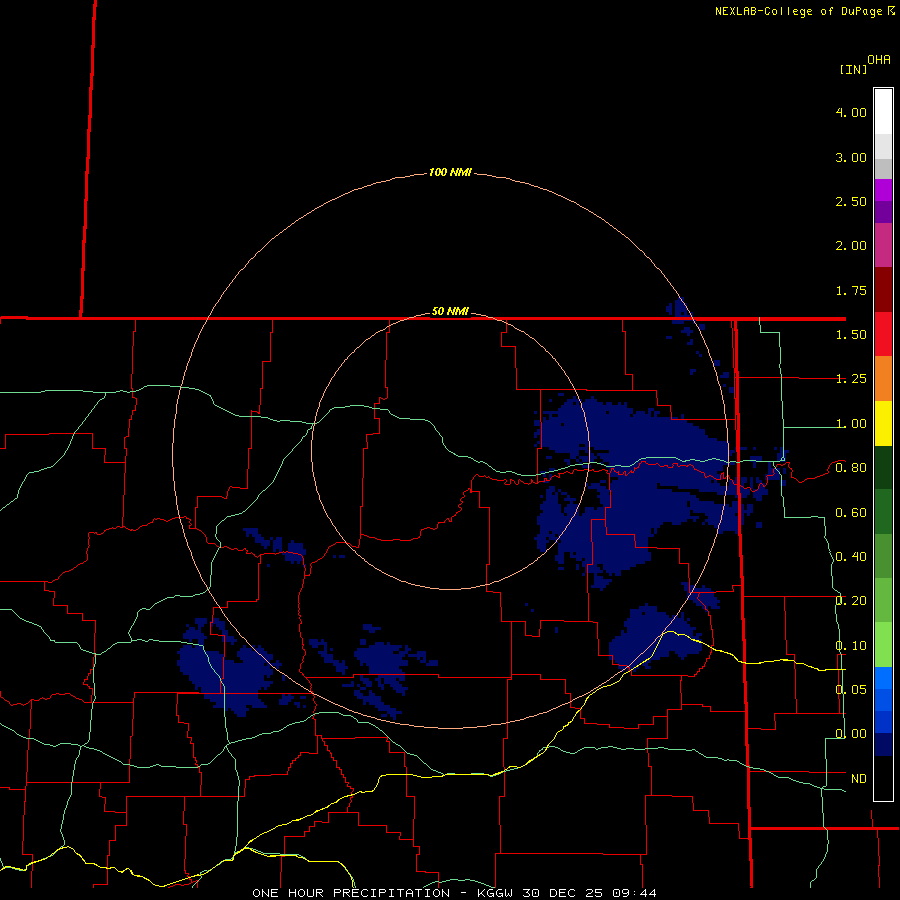900x900 pixels.
Task: Click the 3.00 legend value
Action: point(851,157)
